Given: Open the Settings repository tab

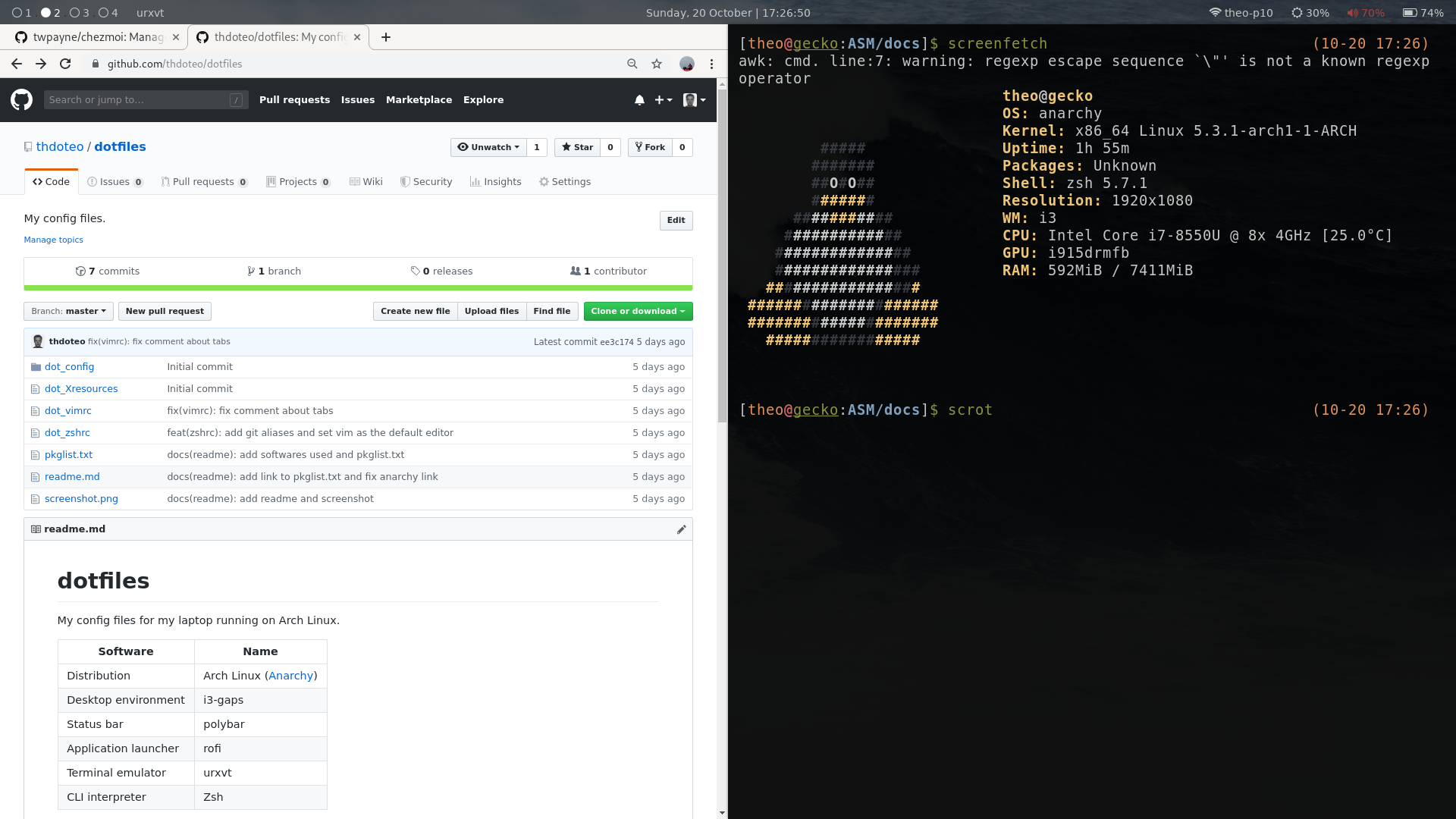Looking at the screenshot, I should coord(564,182).
